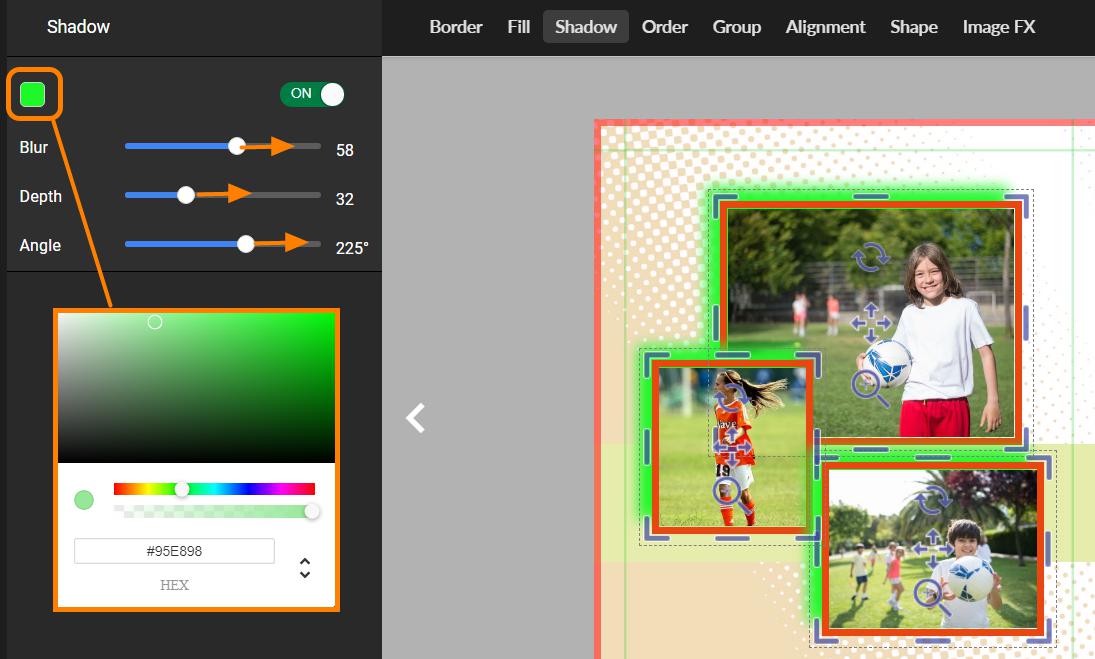Viewport: 1095px width, 659px height.
Task: Click the move icon on the girl-with-ball photo
Action: [x=871, y=323]
